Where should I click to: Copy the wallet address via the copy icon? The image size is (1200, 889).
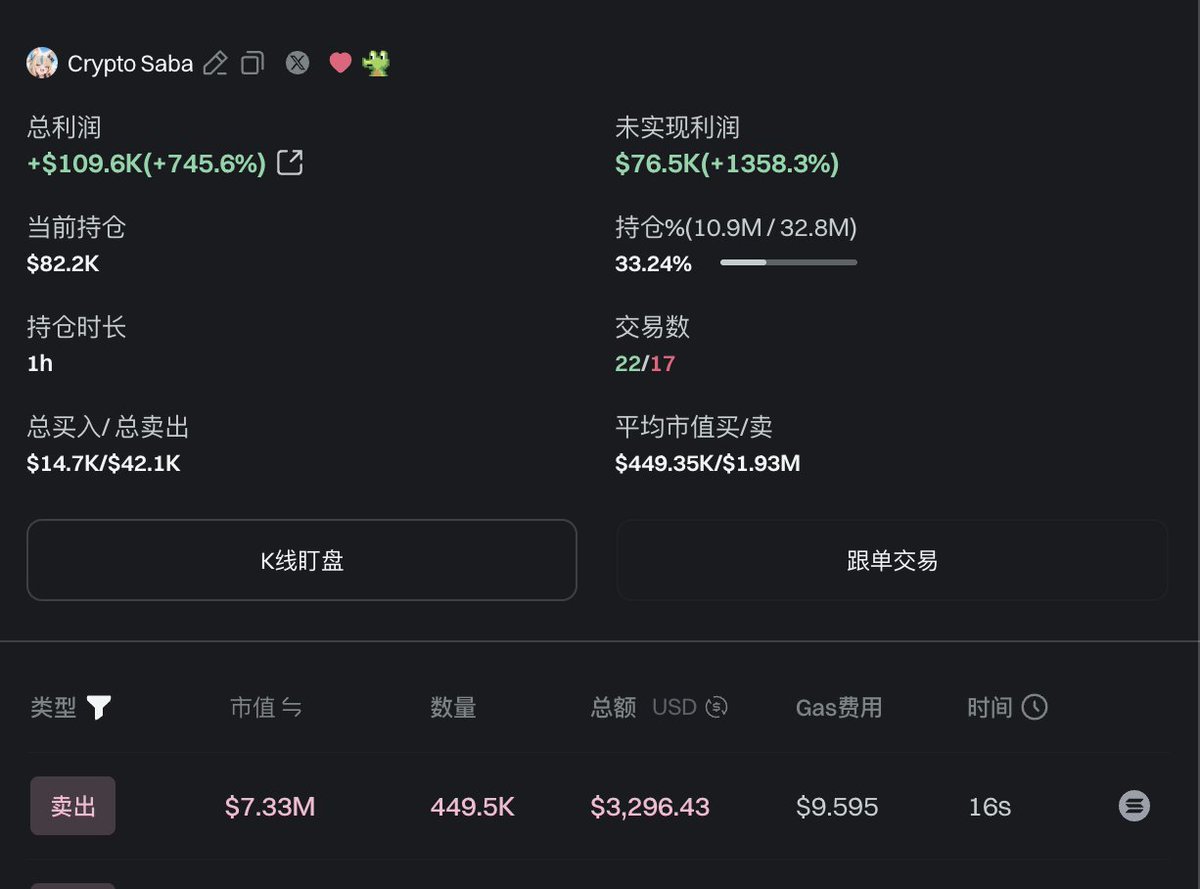pos(253,63)
